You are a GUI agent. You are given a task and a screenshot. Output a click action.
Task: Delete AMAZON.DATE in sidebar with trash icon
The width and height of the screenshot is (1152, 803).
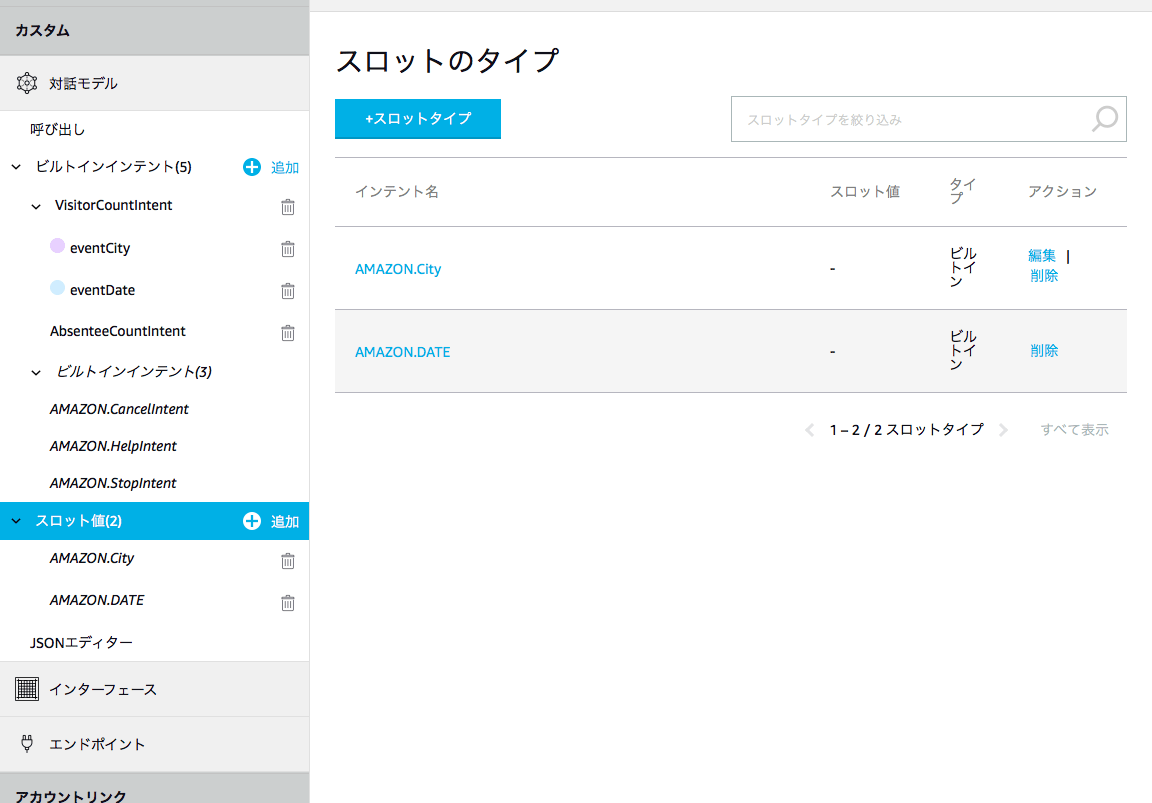click(x=288, y=602)
